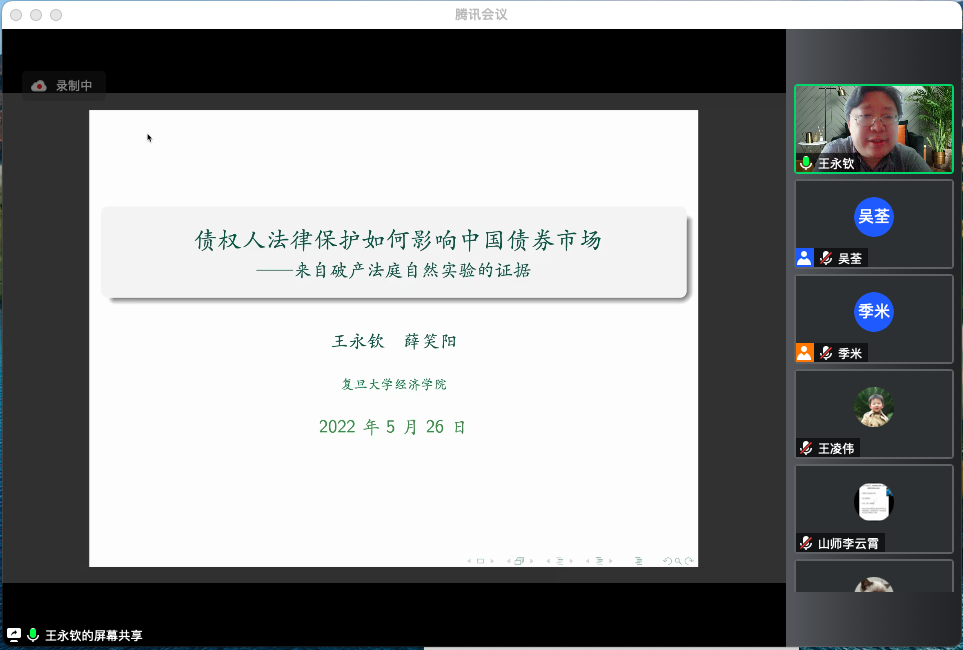Go back using the left arrow control

tap(469, 561)
